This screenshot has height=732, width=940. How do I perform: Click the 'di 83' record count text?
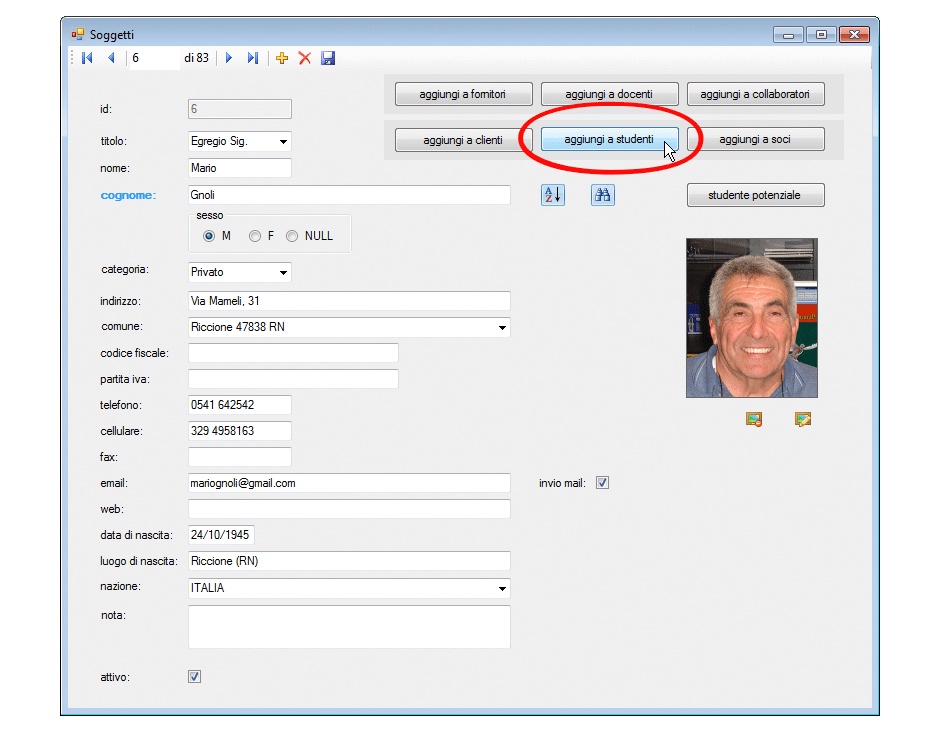click(197, 58)
